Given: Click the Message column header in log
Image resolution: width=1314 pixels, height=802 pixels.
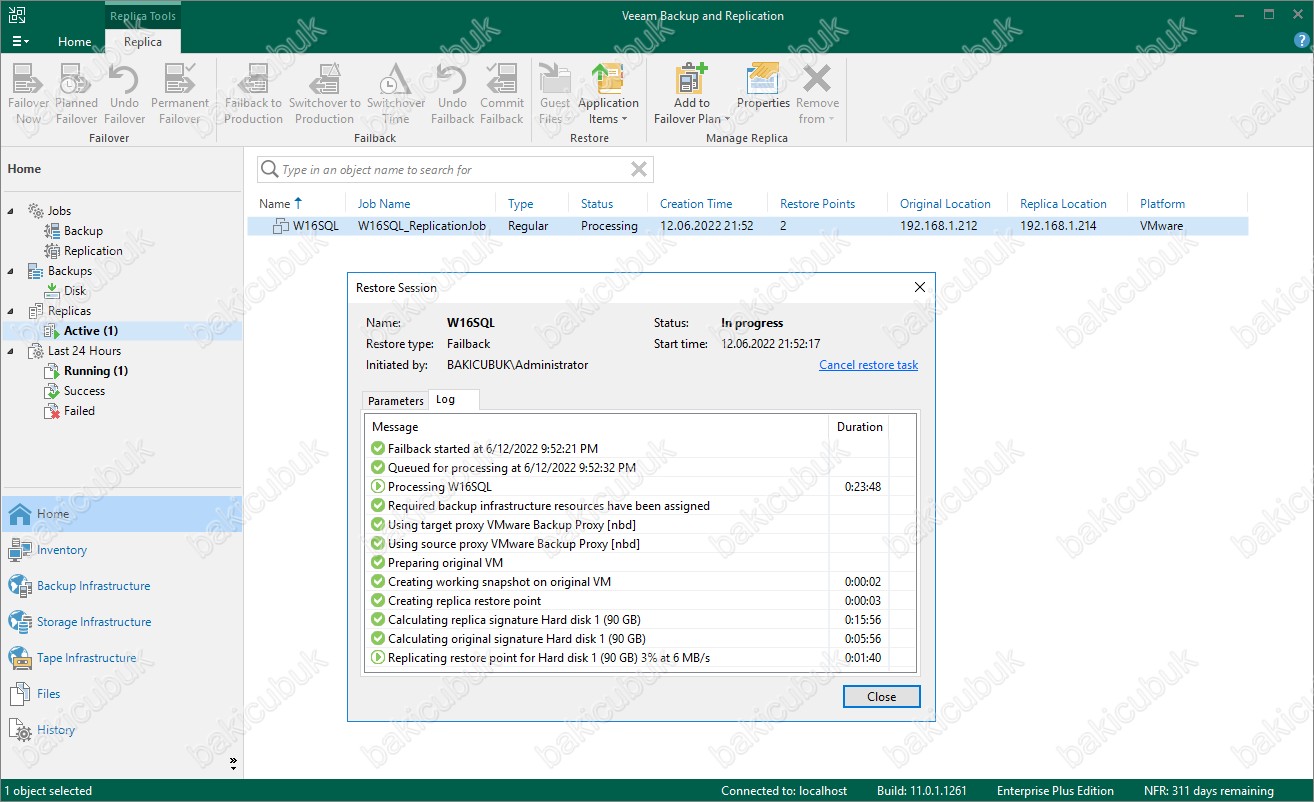Looking at the screenshot, I should pos(597,427).
